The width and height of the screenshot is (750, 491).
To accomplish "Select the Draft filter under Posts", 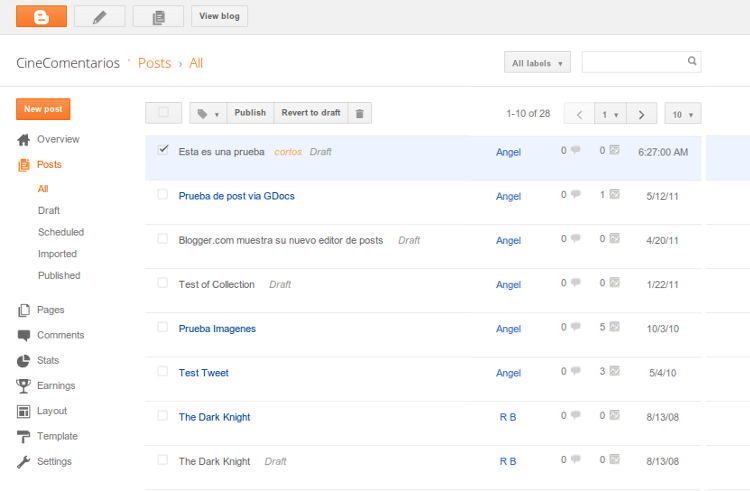I will point(49,210).
